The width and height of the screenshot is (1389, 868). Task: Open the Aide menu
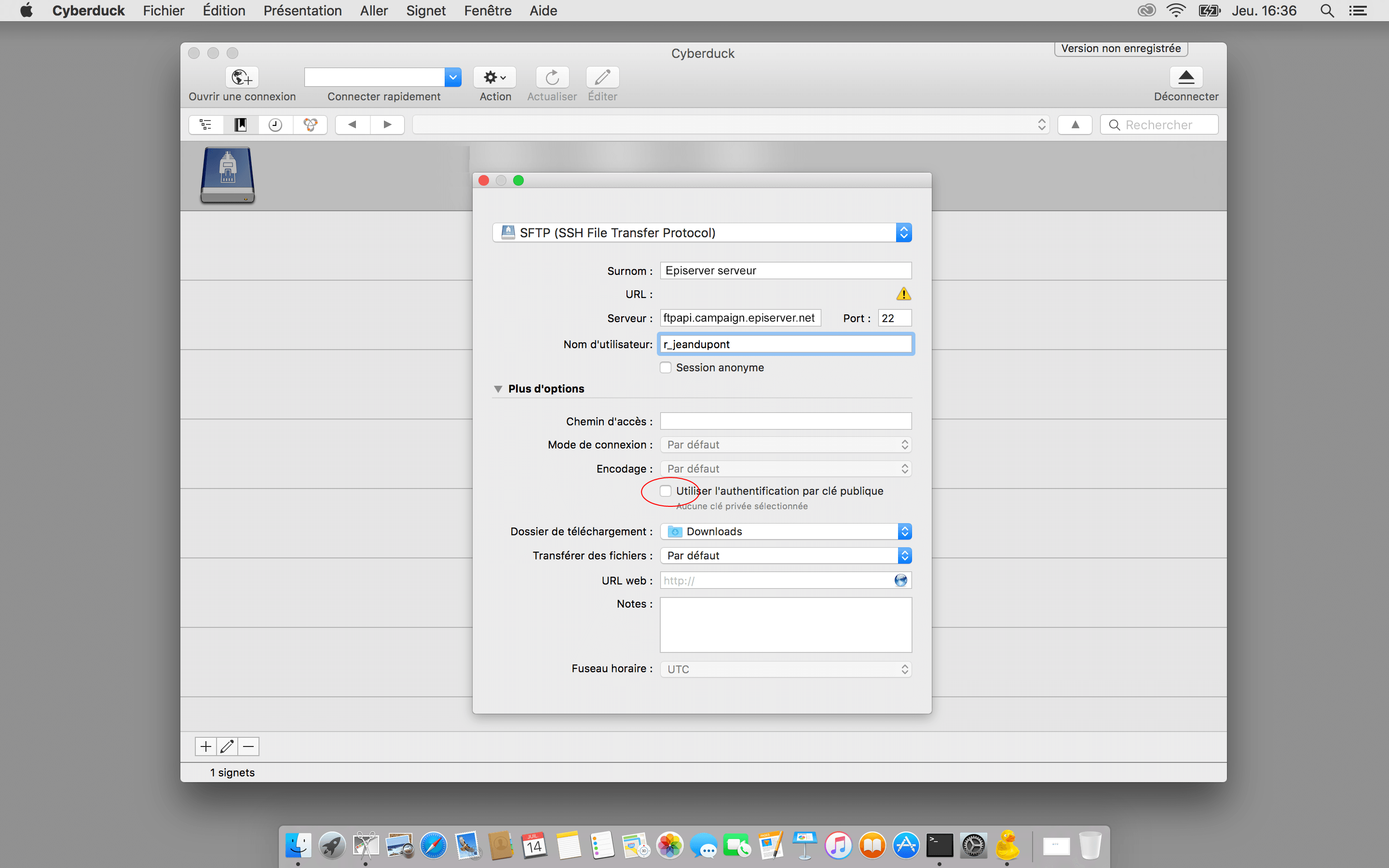[x=543, y=10]
